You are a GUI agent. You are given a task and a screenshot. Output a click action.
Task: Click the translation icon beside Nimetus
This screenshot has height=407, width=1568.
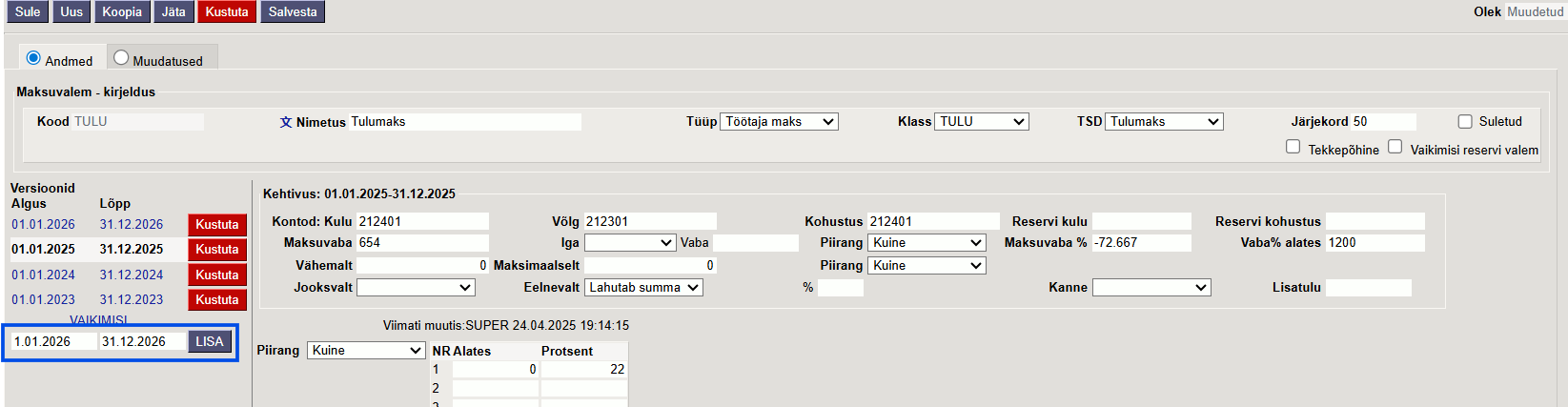[285, 122]
